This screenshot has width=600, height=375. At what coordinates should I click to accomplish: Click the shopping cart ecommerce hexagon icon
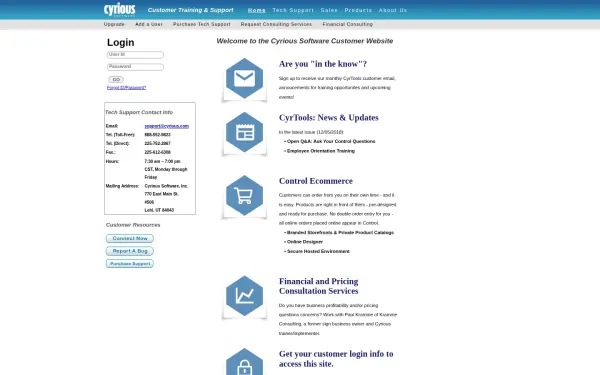(244, 196)
